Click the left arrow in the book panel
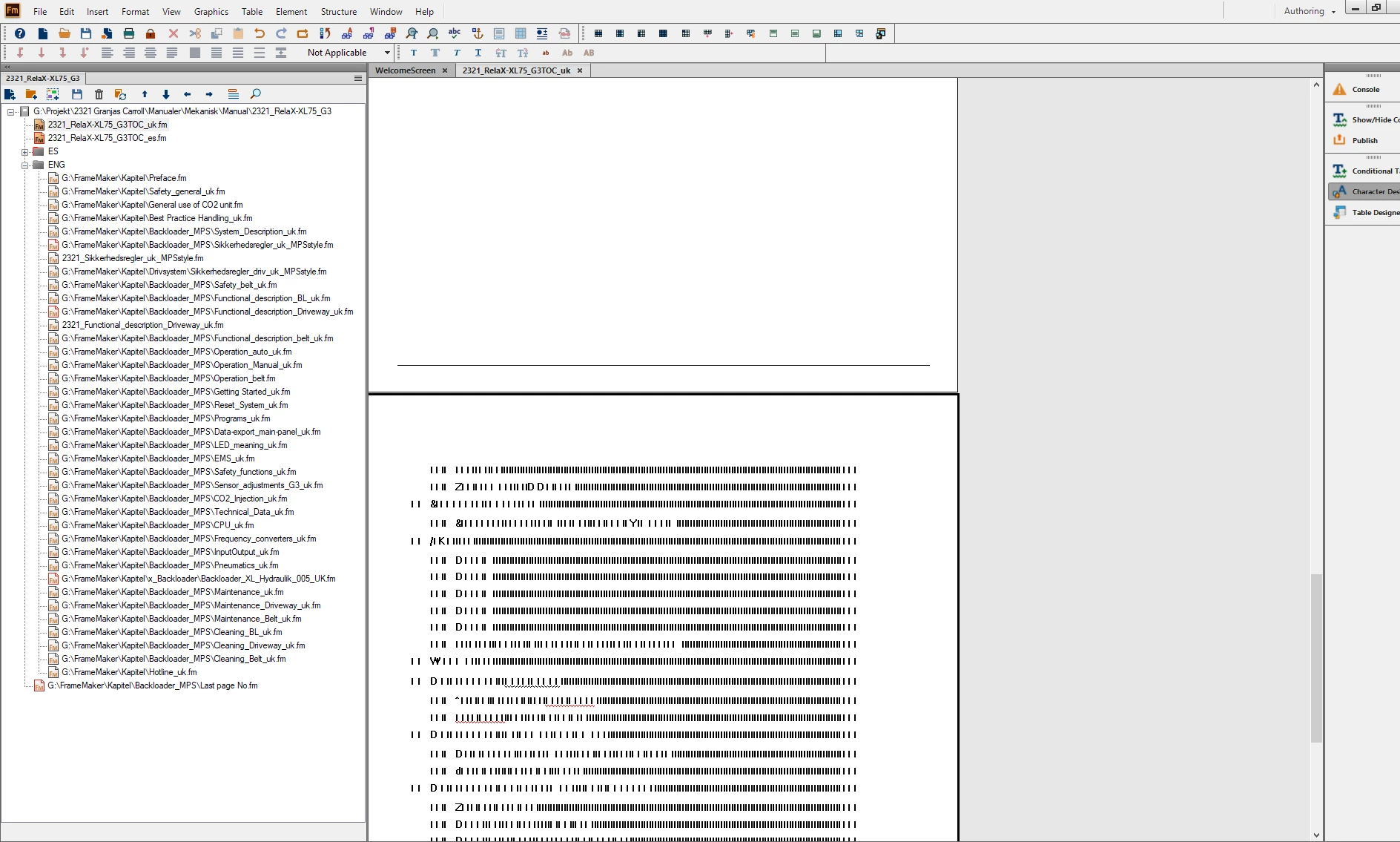Viewport: 1400px width, 842px height. coord(188,94)
